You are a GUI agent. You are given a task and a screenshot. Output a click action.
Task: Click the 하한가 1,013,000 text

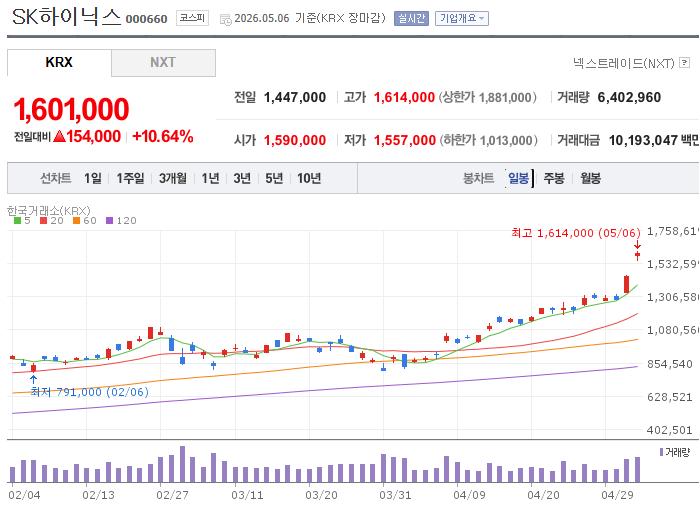pos(488,140)
